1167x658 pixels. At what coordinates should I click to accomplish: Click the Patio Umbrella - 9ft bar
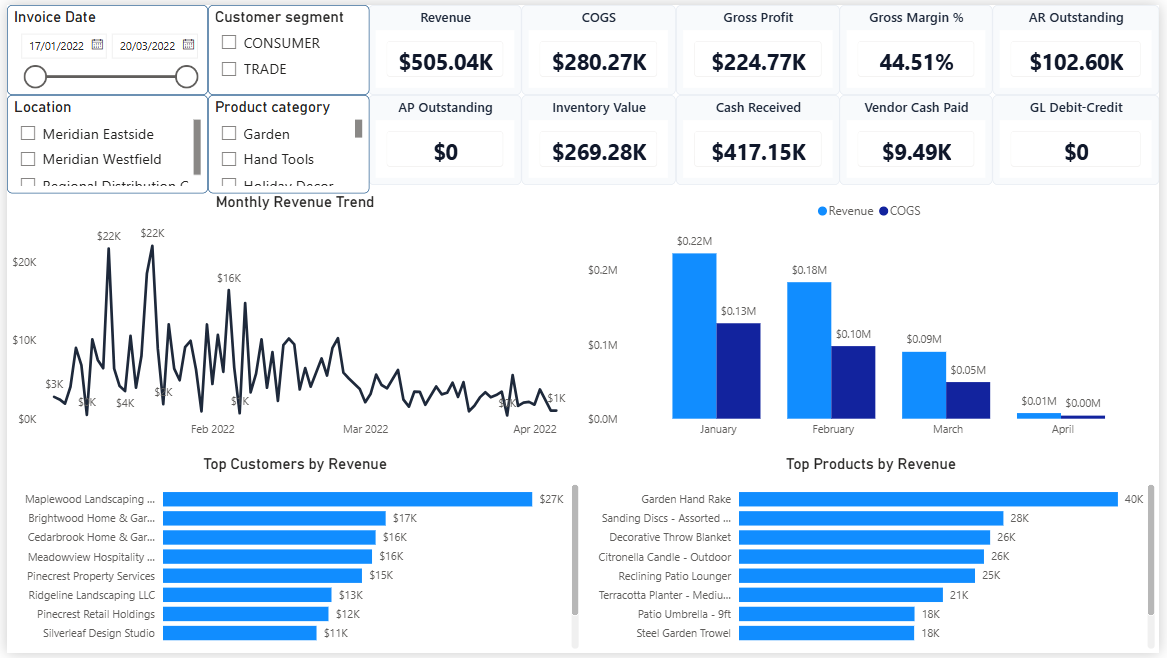point(827,614)
